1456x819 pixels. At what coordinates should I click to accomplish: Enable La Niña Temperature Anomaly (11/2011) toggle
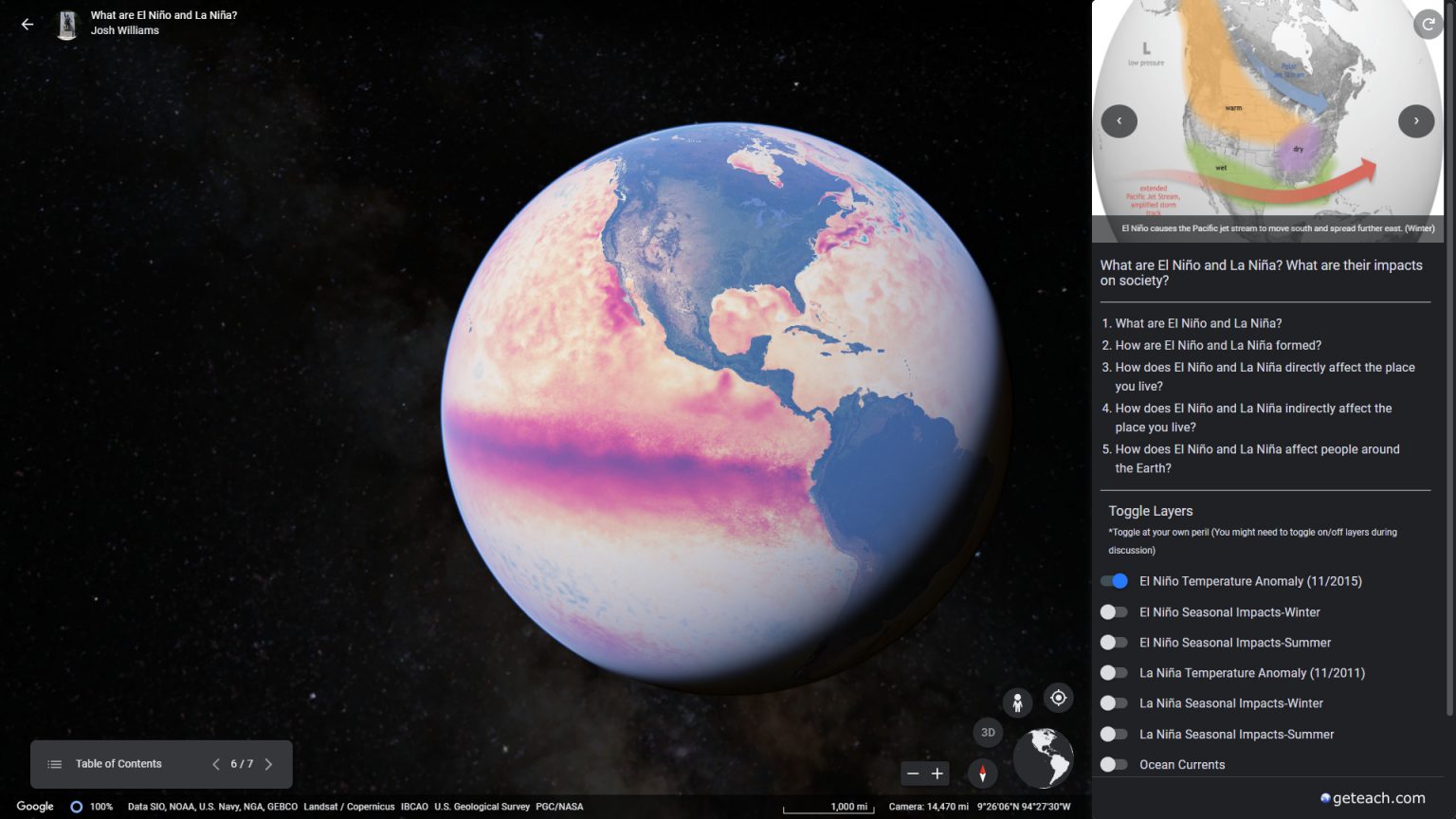pyautogui.click(x=1114, y=673)
